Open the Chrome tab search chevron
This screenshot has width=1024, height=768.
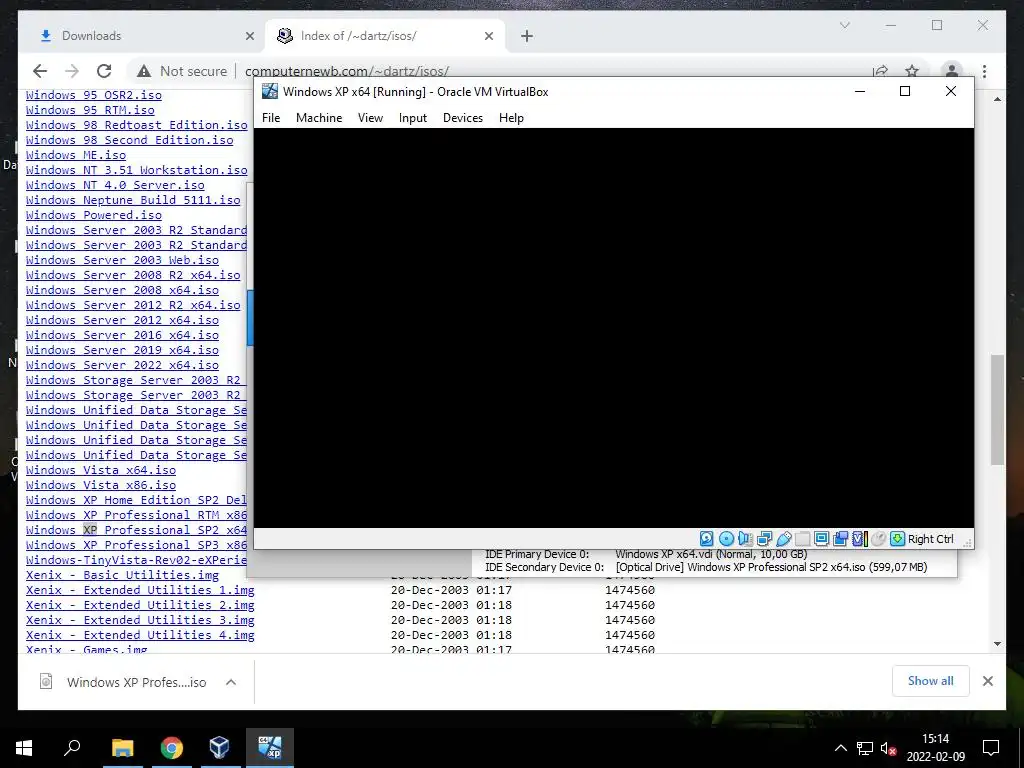pos(844,25)
